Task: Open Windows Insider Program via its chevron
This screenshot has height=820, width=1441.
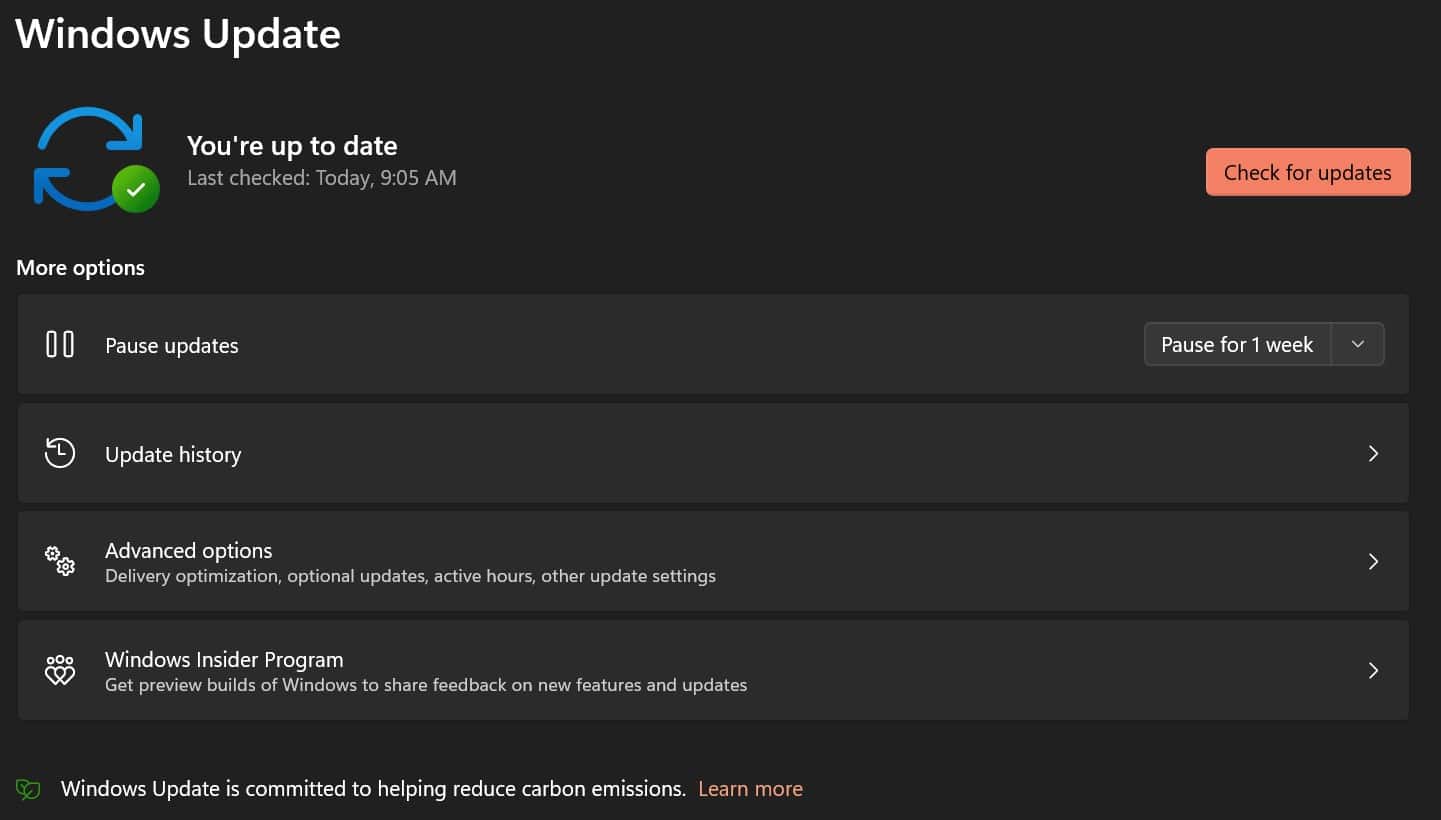Action: (x=1373, y=671)
